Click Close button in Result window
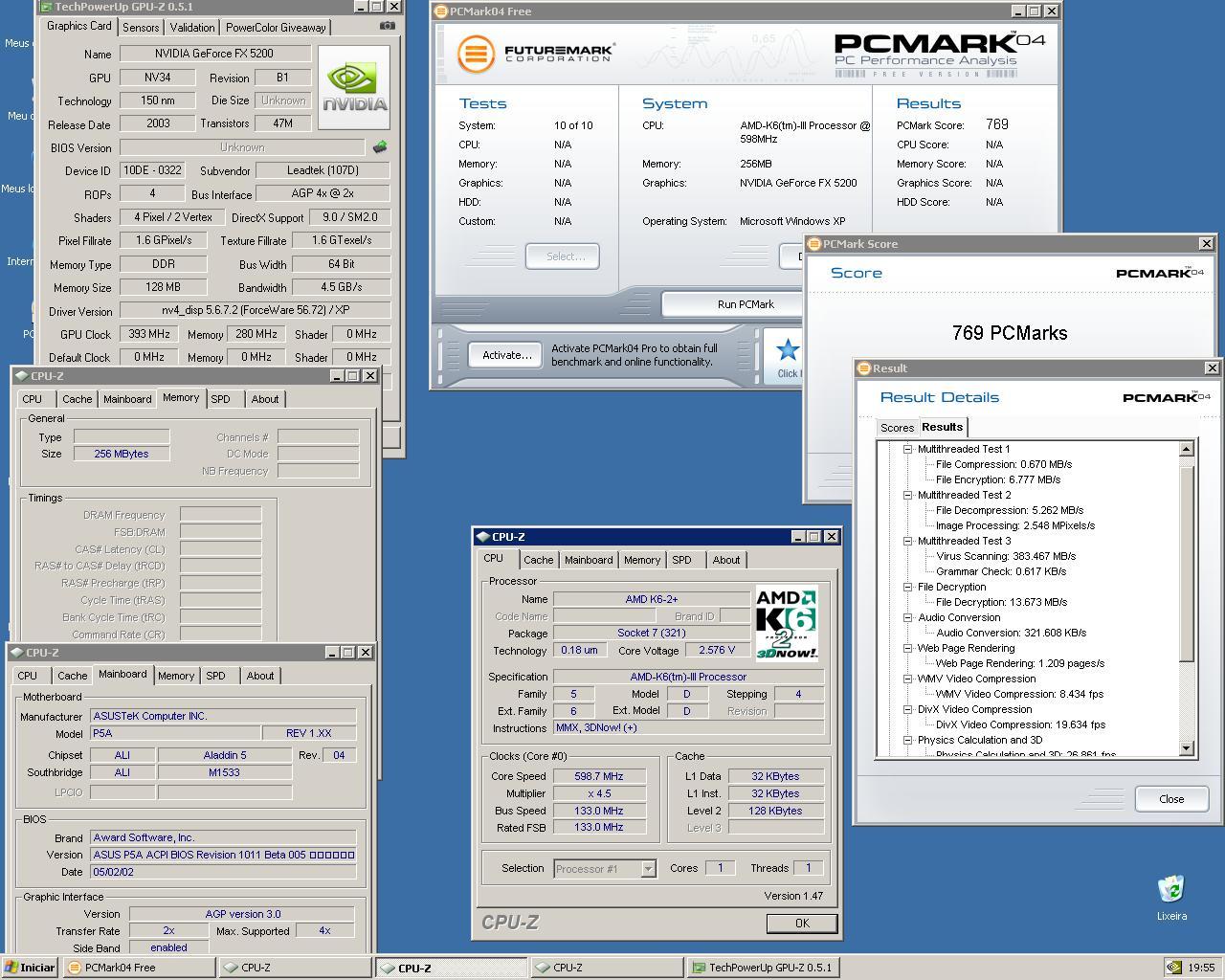The width and height of the screenshot is (1225, 980). click(x=1171, y=799)
